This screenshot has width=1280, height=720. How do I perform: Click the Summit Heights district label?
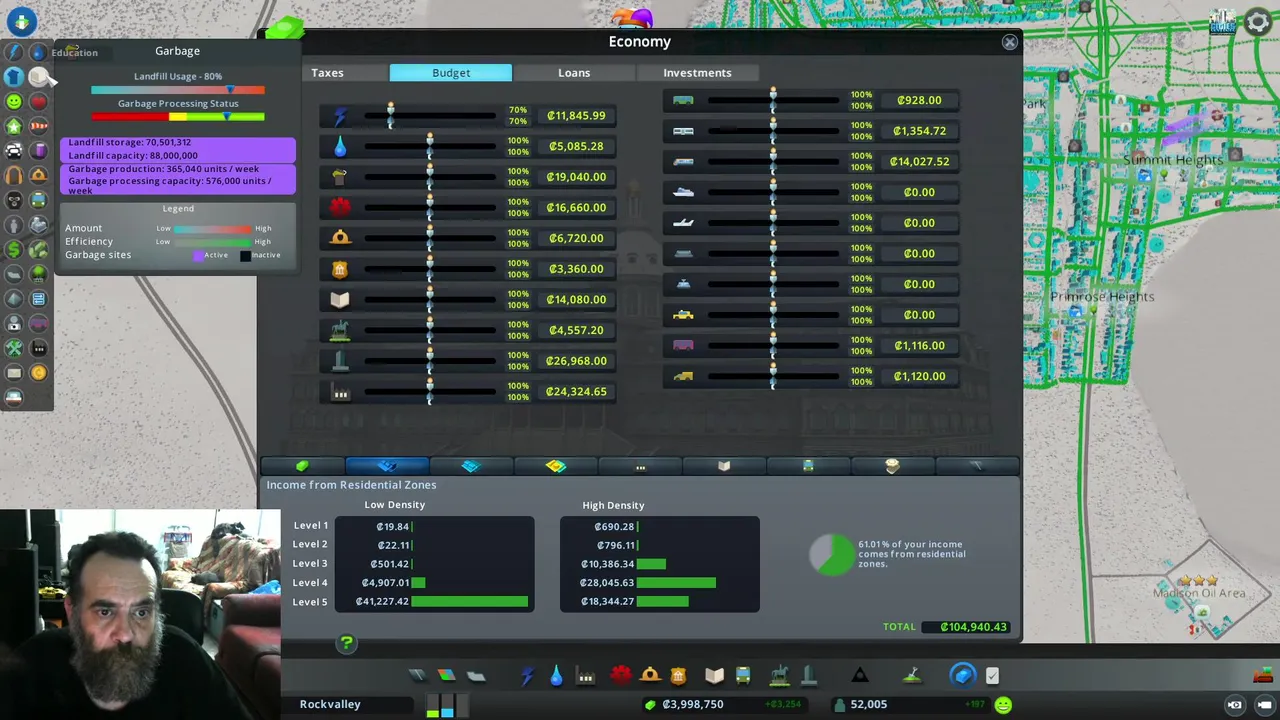click(x=1173, y=160)
